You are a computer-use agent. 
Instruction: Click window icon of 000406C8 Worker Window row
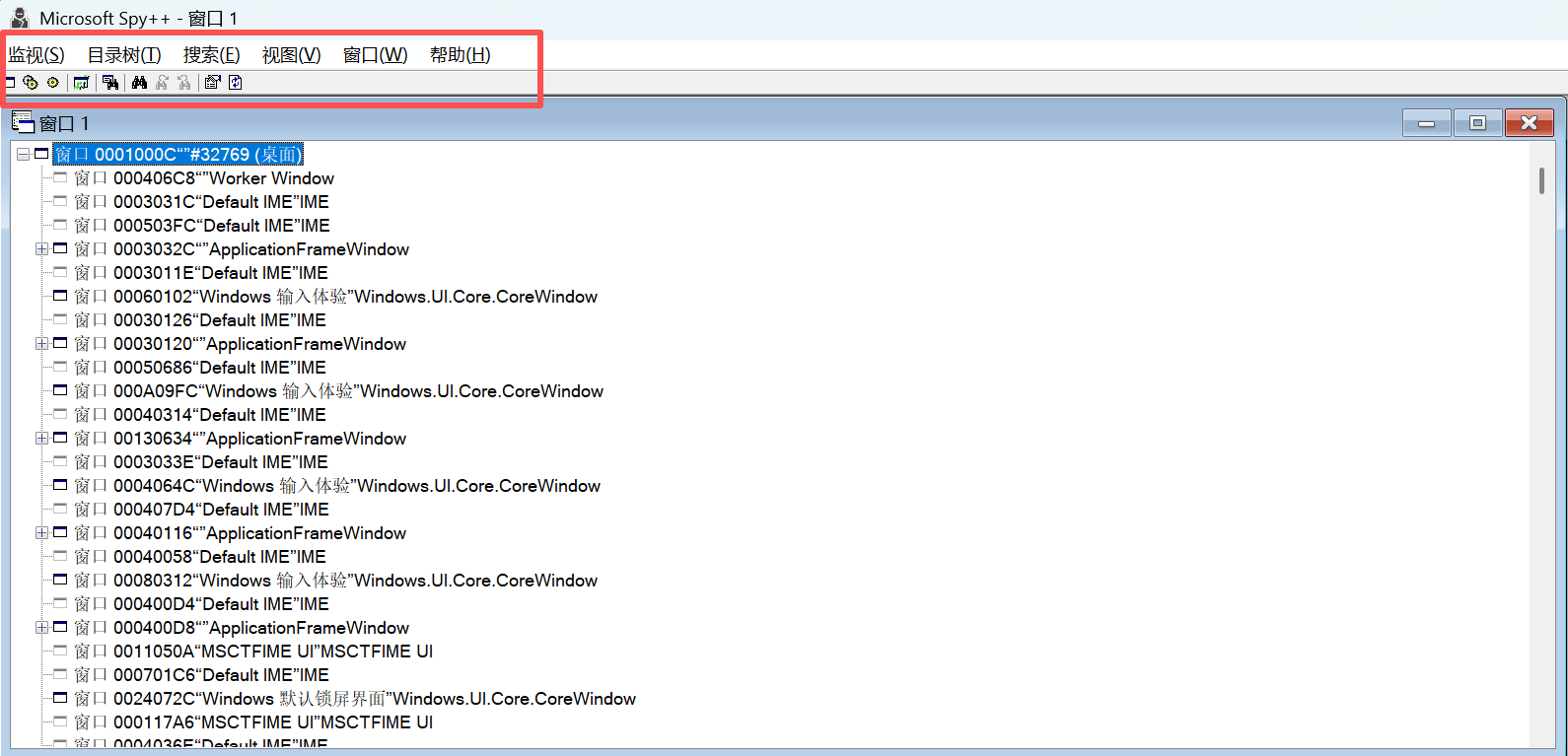coord(60,177)
